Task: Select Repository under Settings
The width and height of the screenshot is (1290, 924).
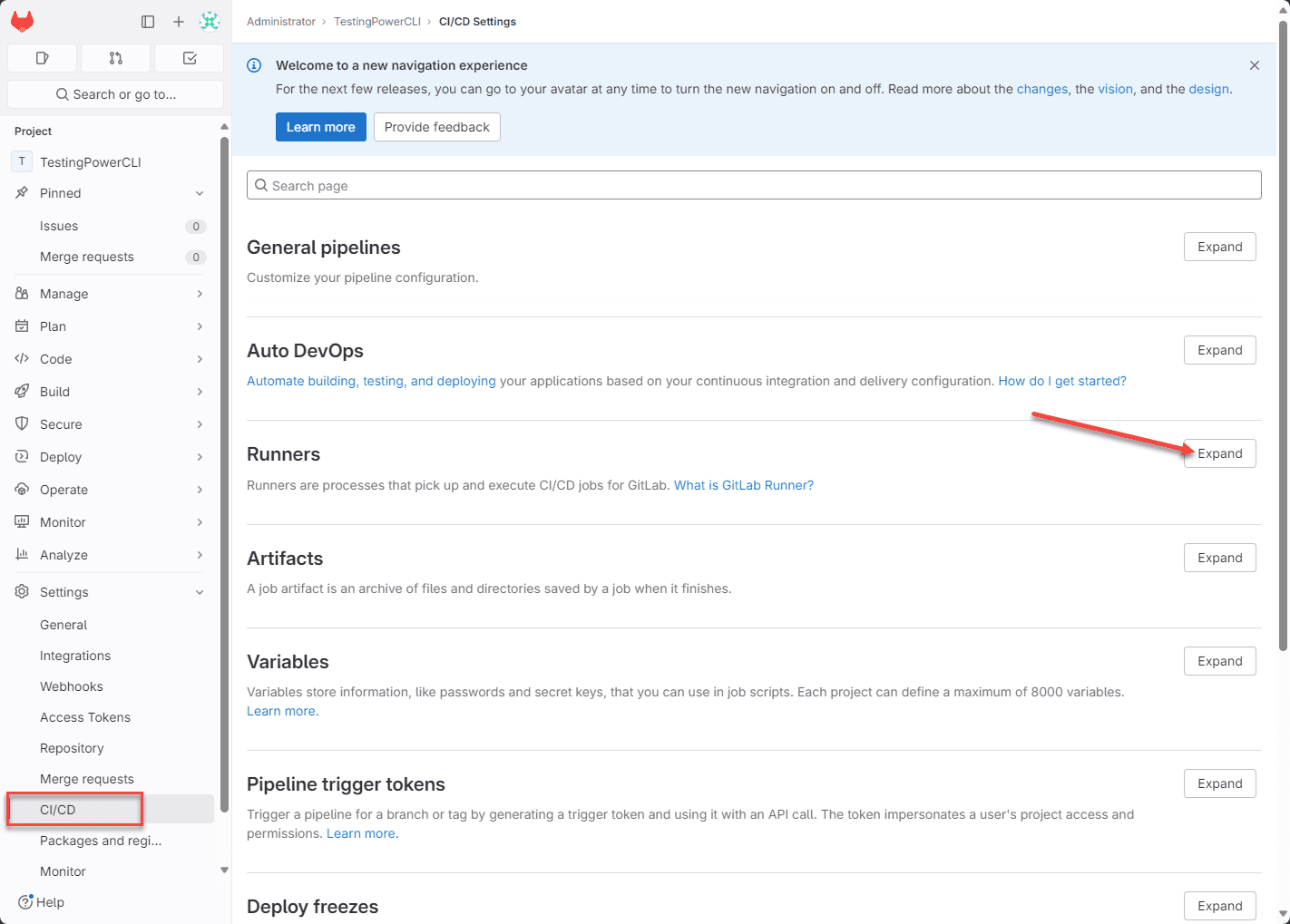Action: 72,748
